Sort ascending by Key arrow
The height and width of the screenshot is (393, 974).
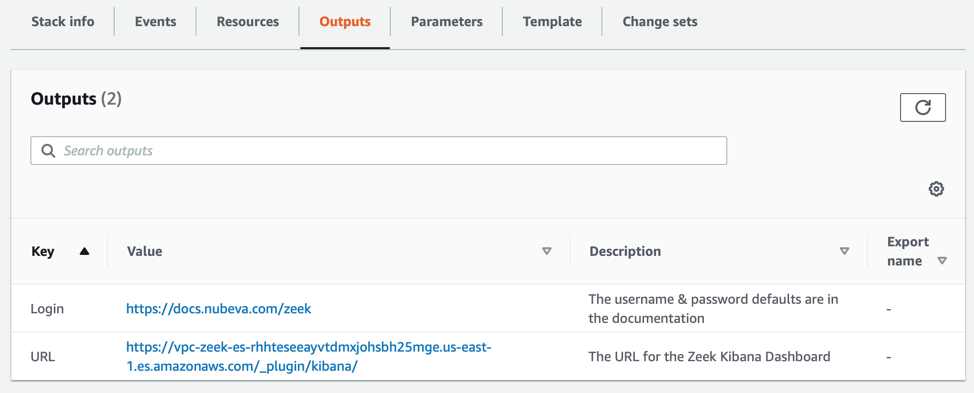84,251
